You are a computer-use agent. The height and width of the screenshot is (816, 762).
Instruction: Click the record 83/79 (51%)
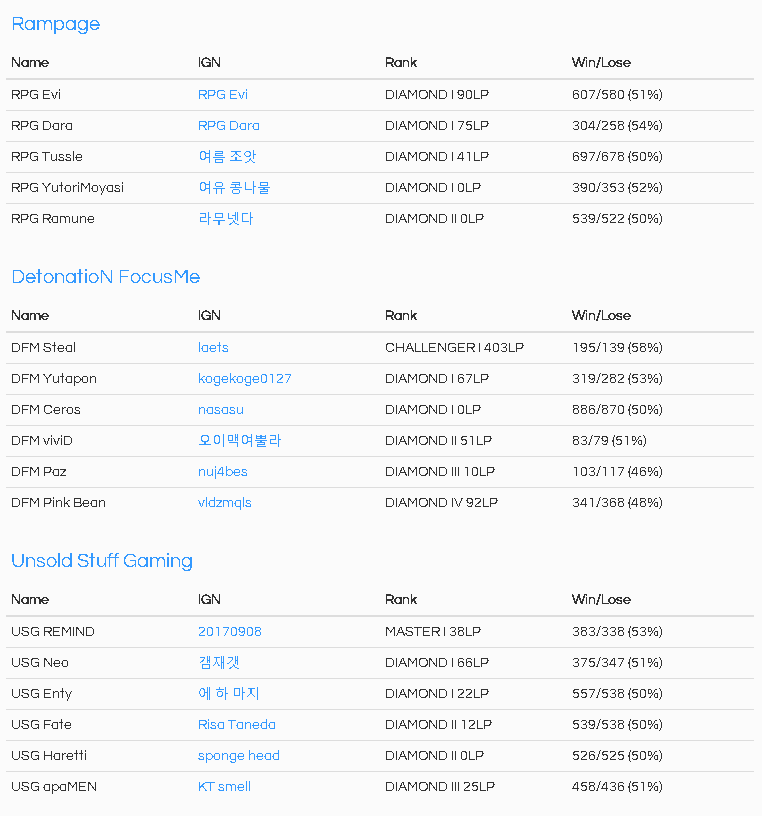tap(609, 441)
